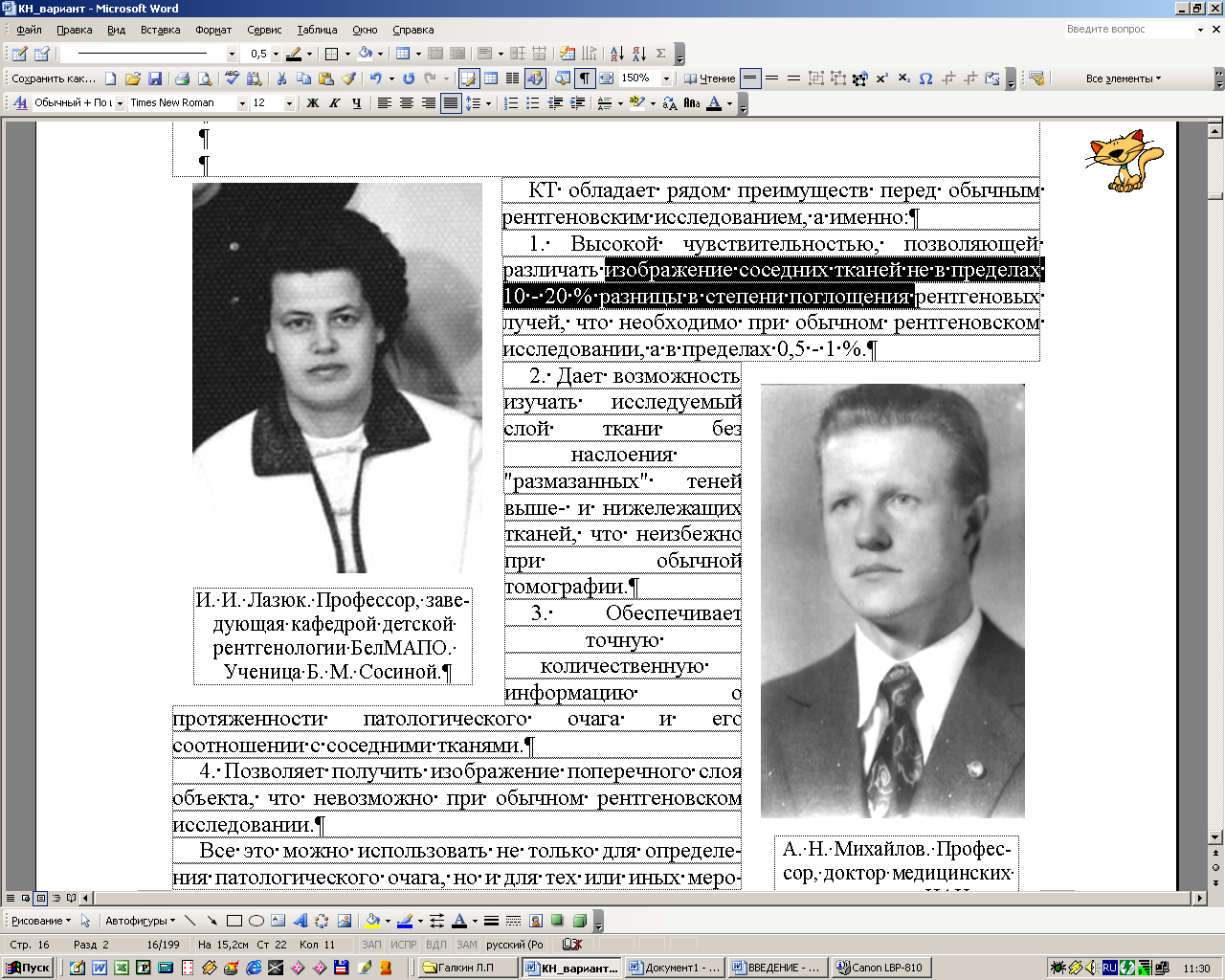Open the Вставка menu
The width and height of the screenshot is (1225, 980).
[x=160, y=30]
